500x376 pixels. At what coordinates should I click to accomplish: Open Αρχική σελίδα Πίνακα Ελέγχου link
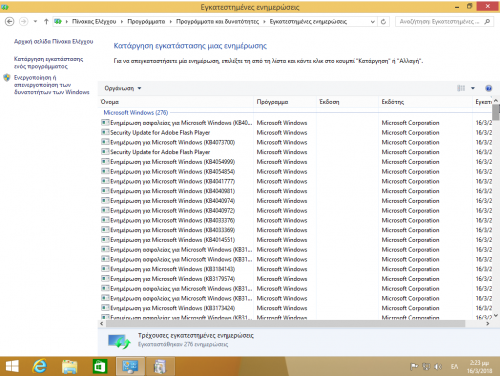(54, 41)
